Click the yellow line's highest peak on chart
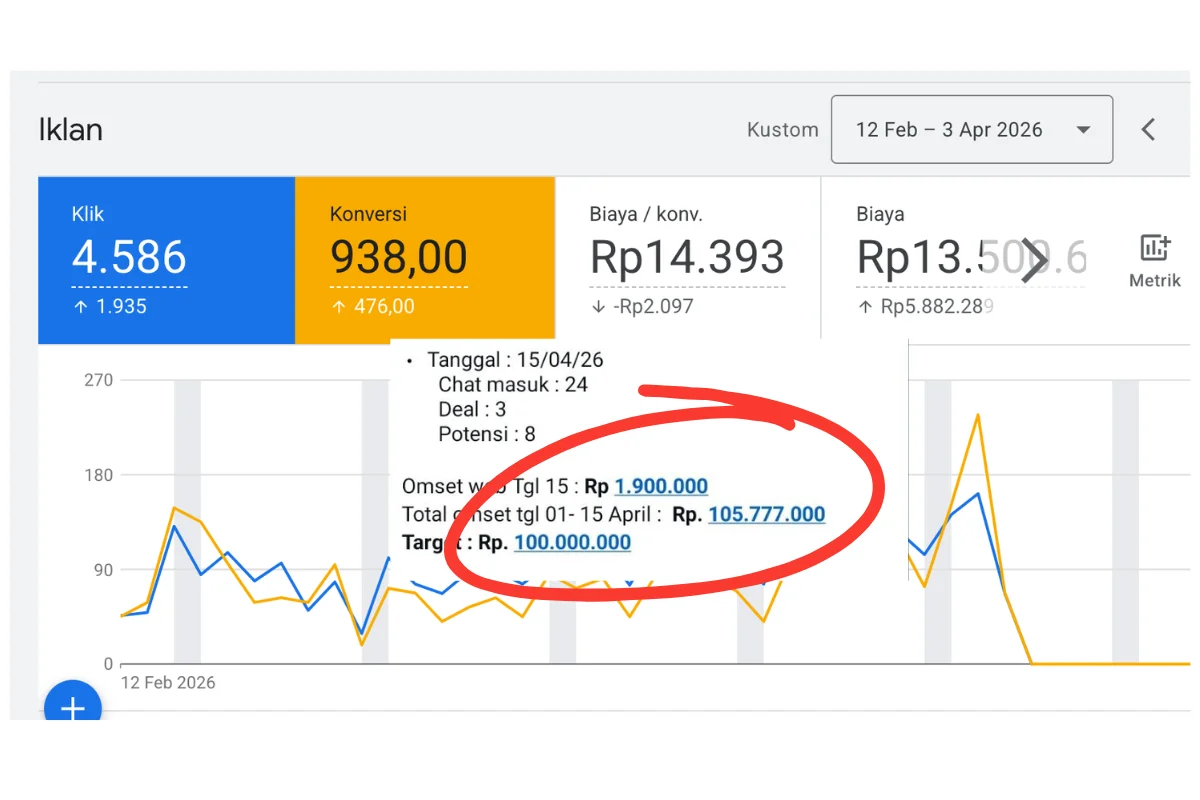The width and height of the screenshot is (1200, 800). click(977, 414)
